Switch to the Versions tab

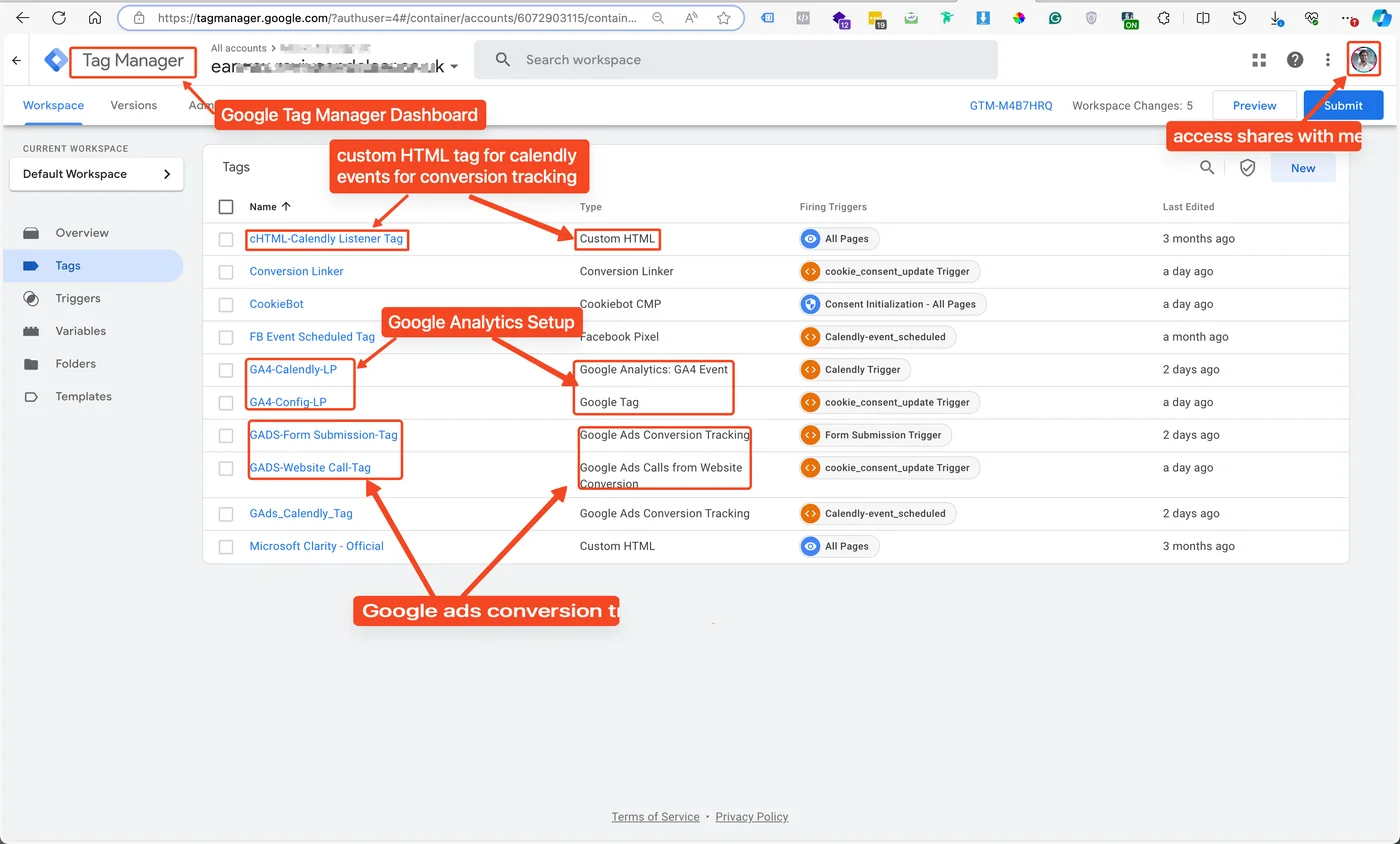click(133, 105)
